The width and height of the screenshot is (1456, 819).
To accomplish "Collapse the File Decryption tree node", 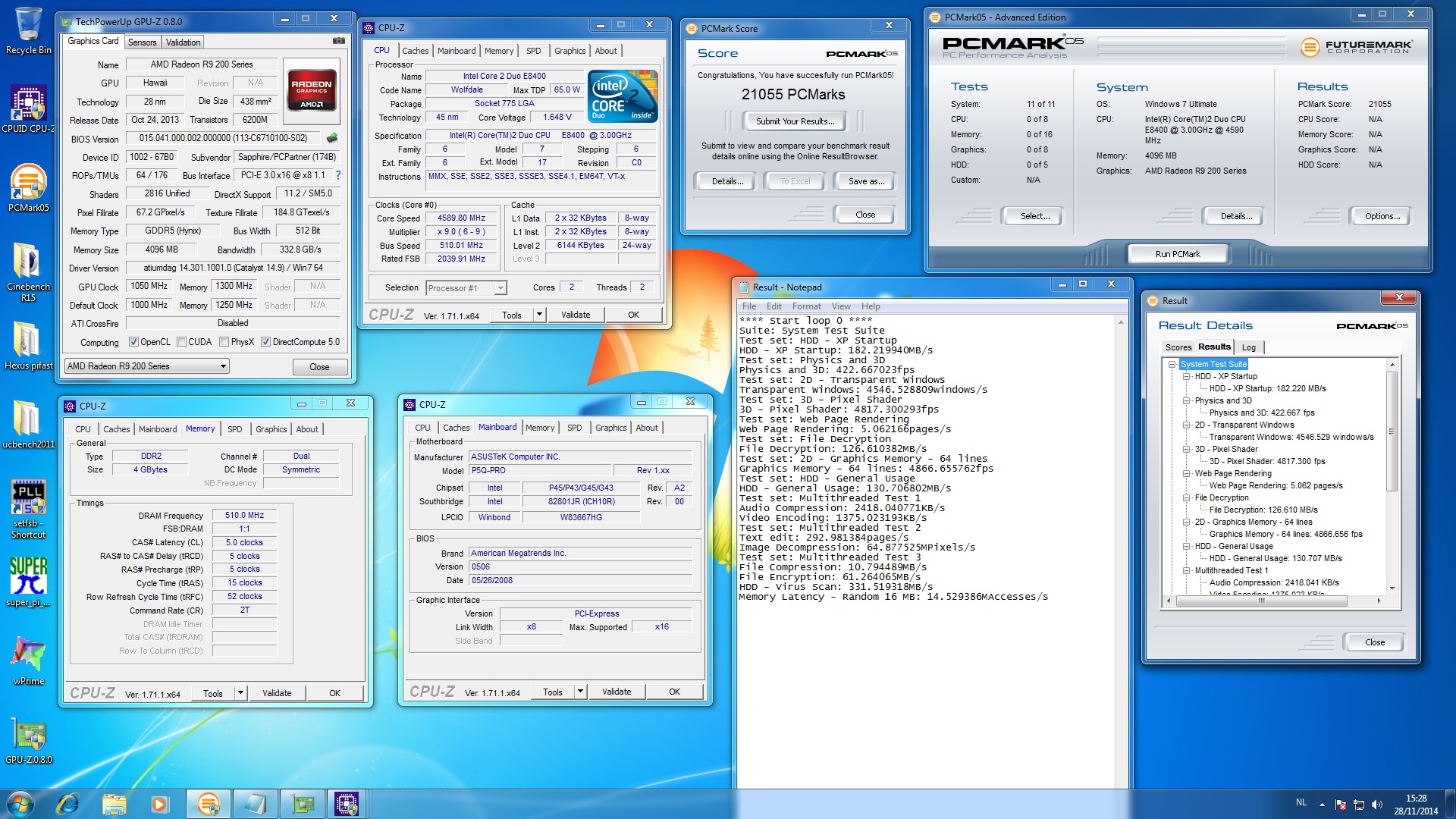I will [x=1187, y=497].
